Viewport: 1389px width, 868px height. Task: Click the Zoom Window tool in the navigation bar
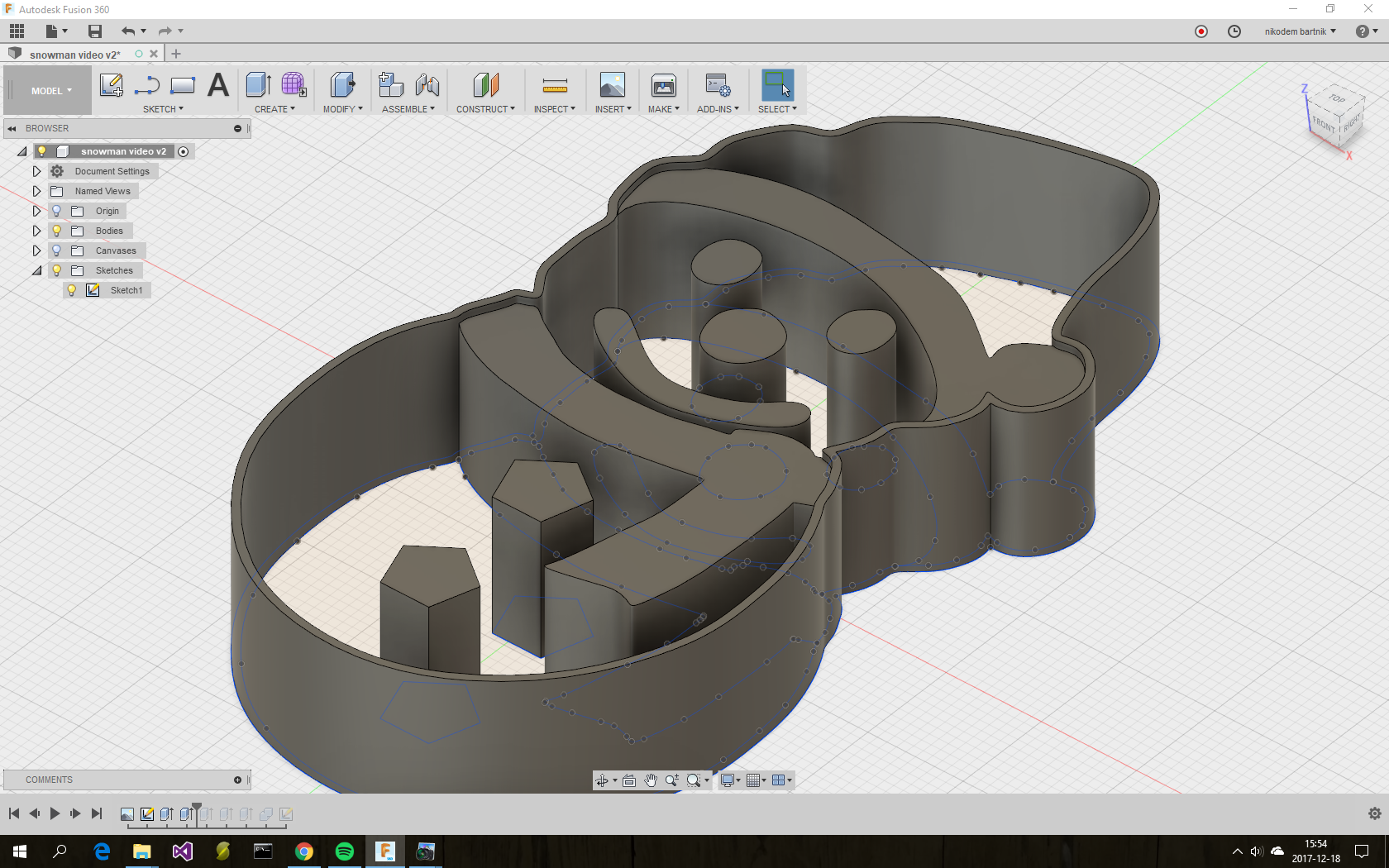pos(694,780)
